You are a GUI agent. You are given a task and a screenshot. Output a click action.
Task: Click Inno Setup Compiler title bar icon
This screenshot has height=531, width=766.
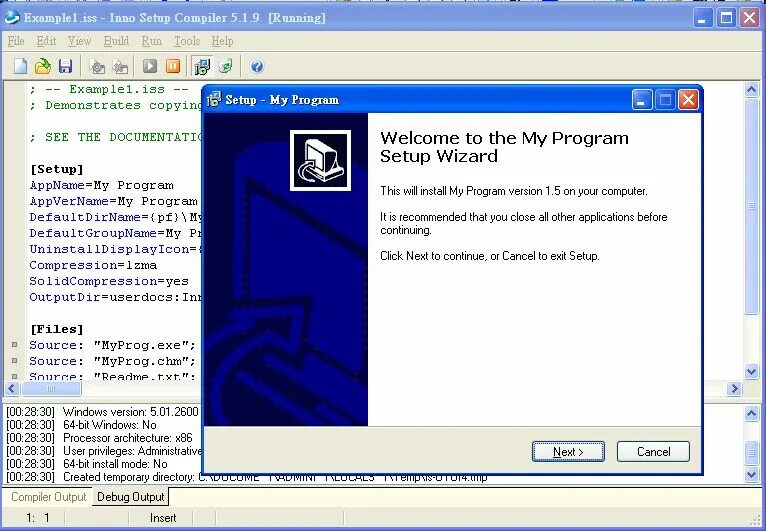tap(12, 18)
